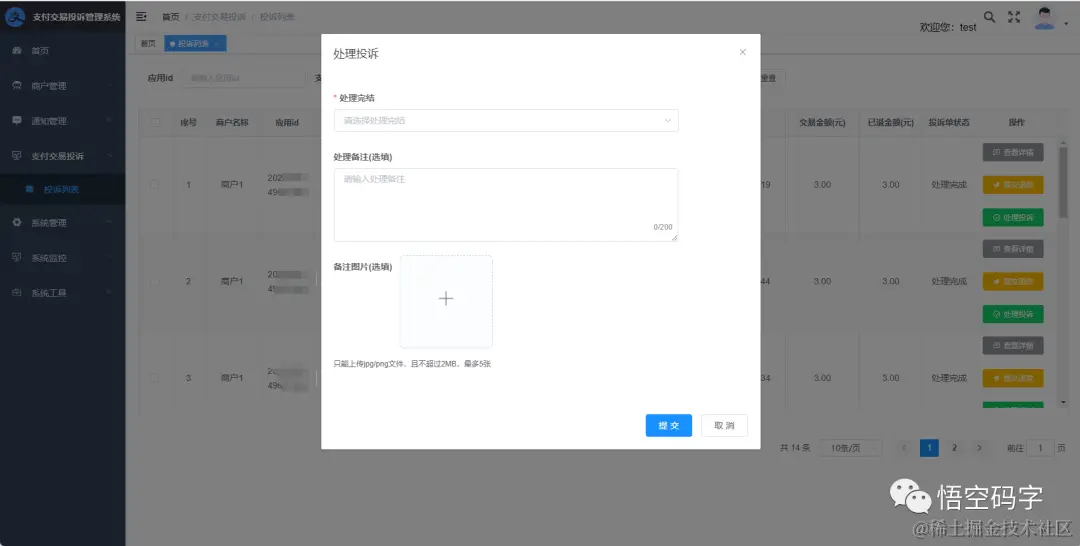Viewport: 1080px width, 546px height.
Task: Click the 投诉列表 submenu icon
Action: [30, 189]
